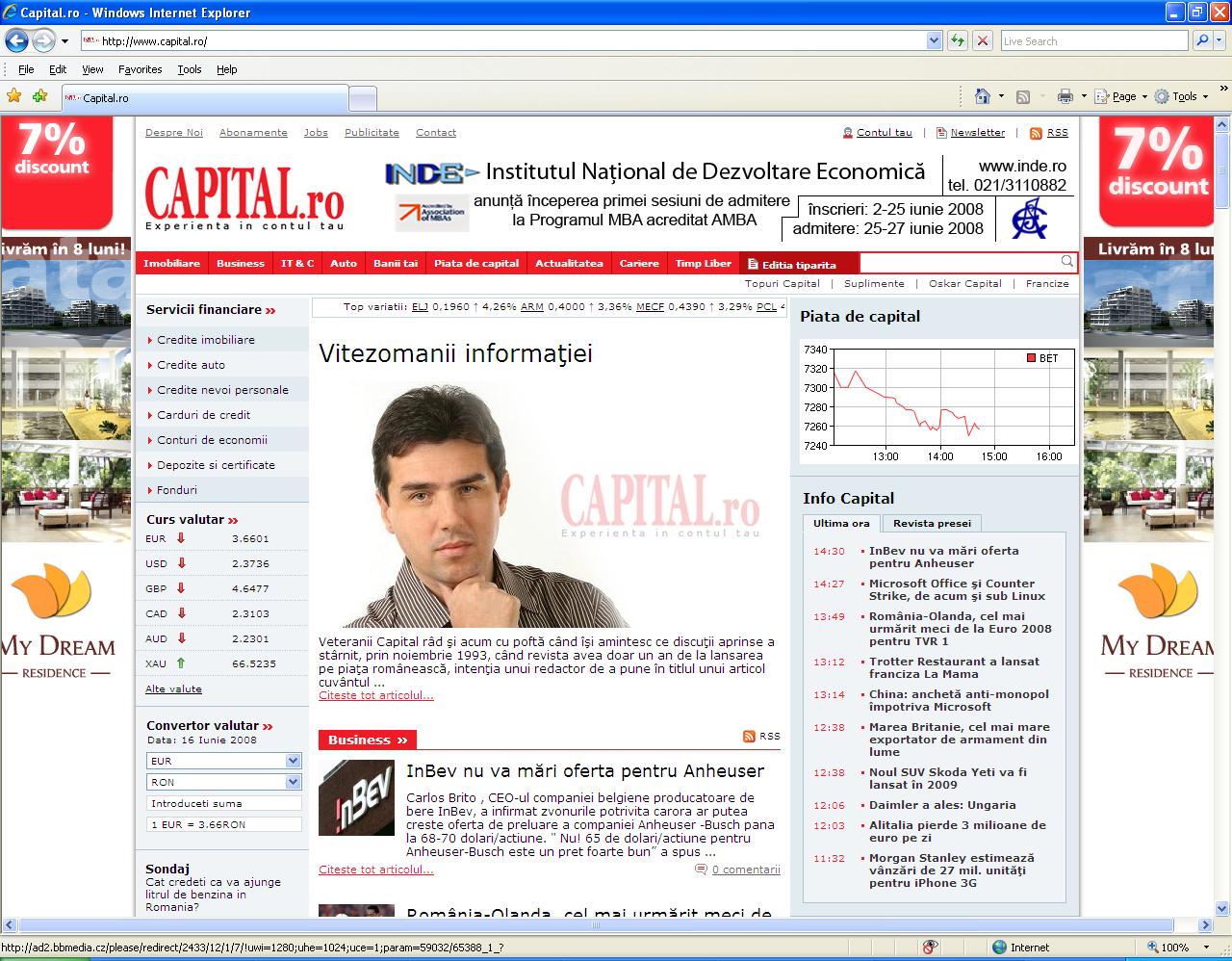Screen dimensions: 1232x961
Task: Click the Home icon in toolbar
Action: 982,96
